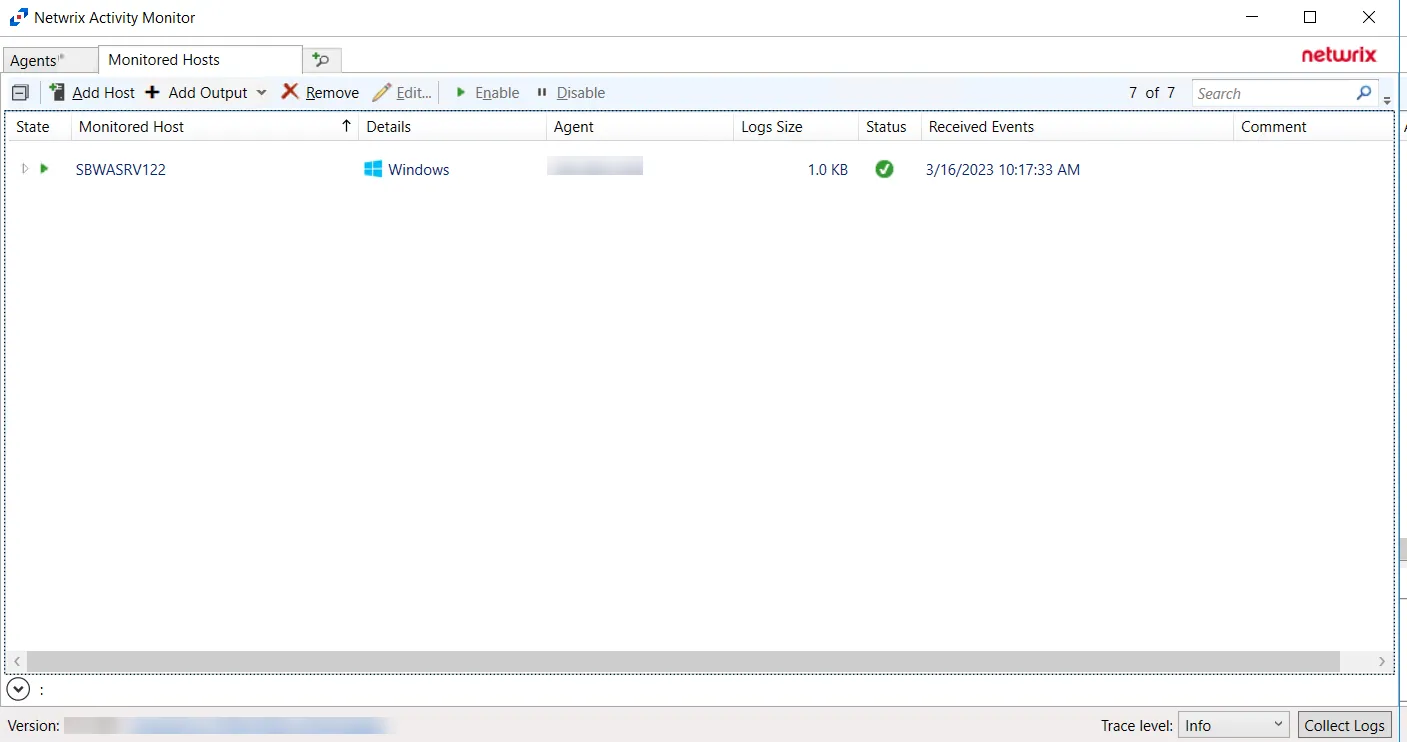Click the Edit... pencil button

[x=402, y=93]
